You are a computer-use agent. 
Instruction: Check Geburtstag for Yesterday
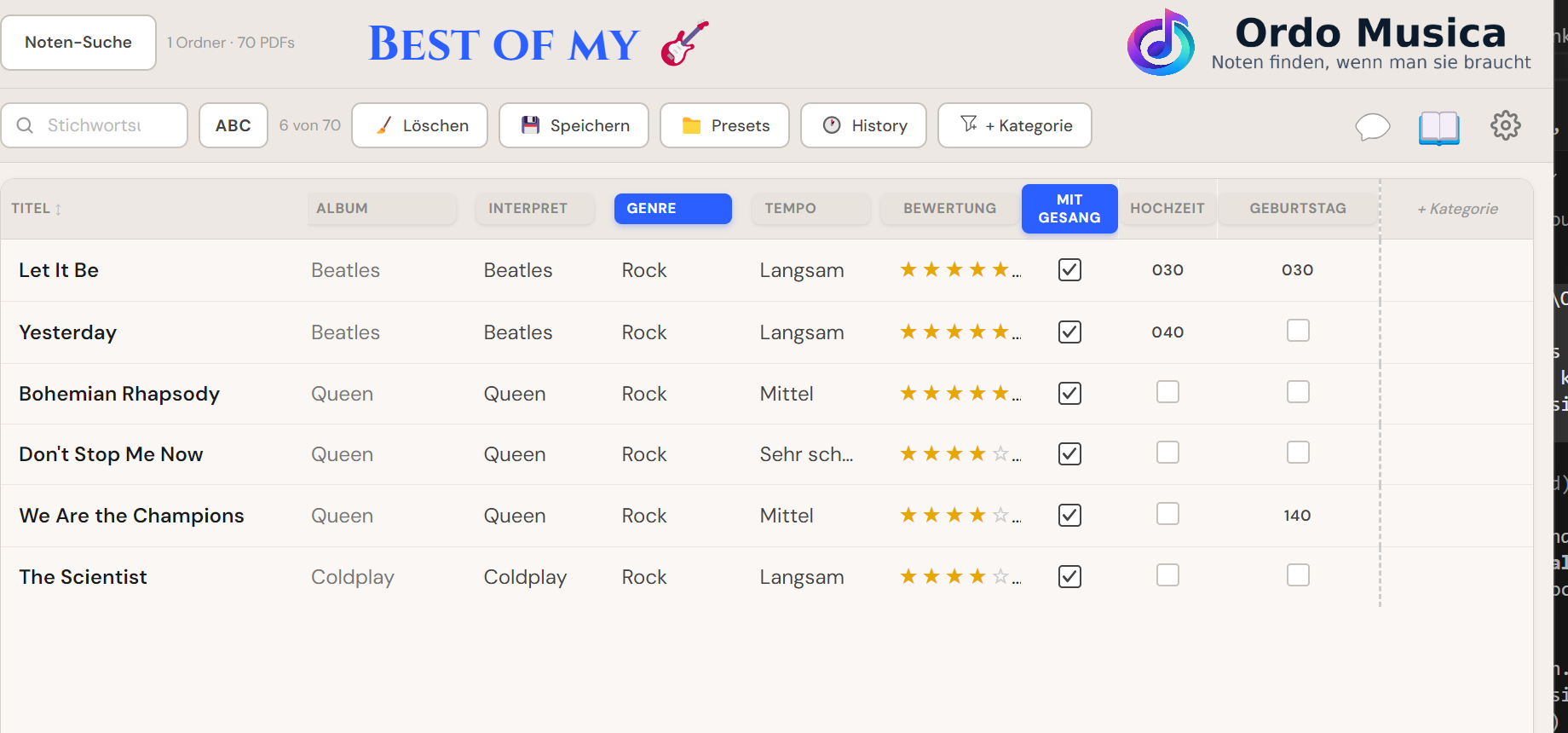click(1298, 331)
